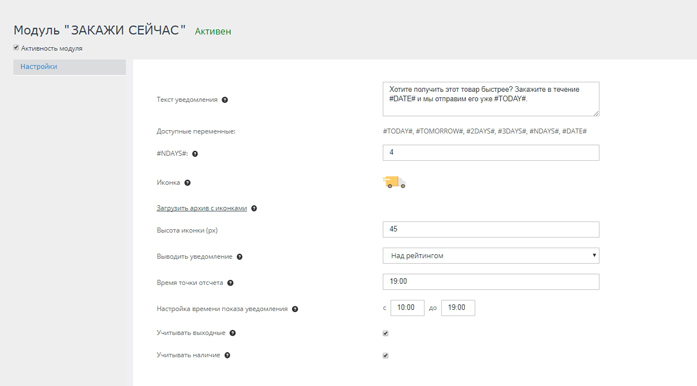Uncheck the Учитывать наличие checkbox
697x386 pixels.
click(x=385, y=355)
